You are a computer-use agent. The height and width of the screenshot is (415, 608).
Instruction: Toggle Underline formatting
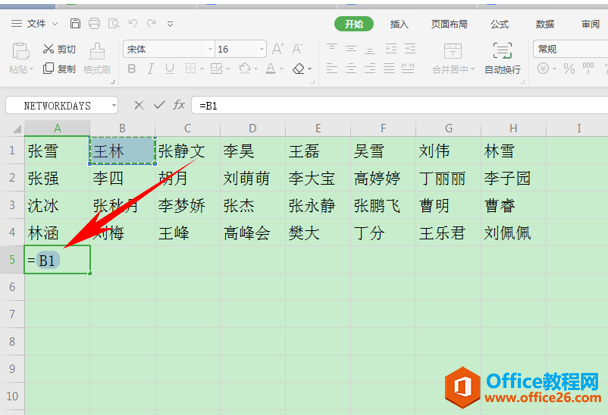(x=169, y=69)
